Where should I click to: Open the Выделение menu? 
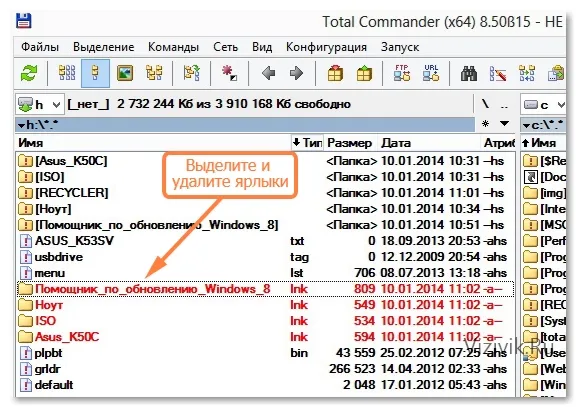coord(103,47)
